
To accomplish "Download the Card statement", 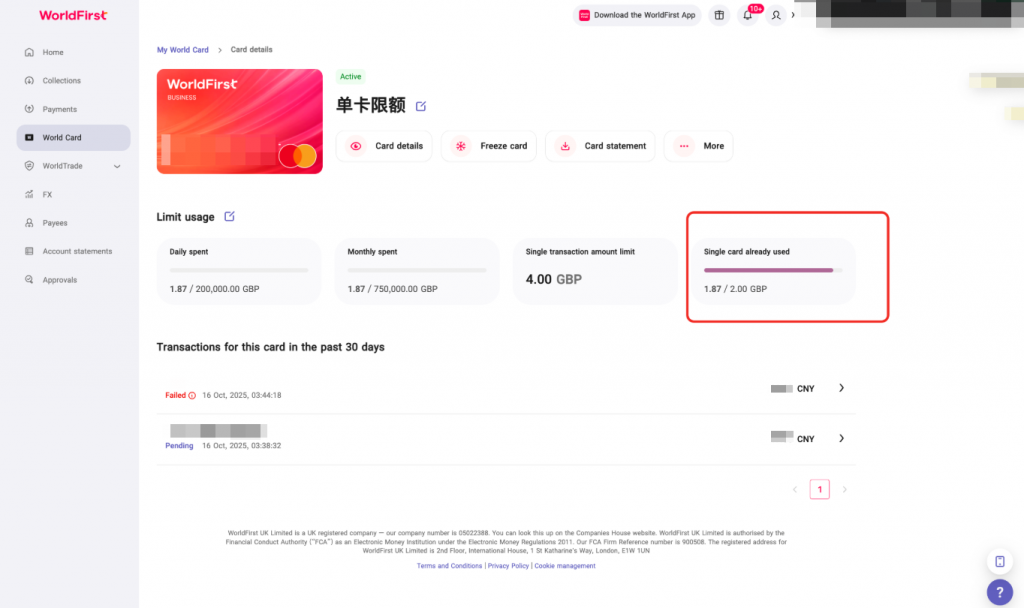I will coord(600,146).
